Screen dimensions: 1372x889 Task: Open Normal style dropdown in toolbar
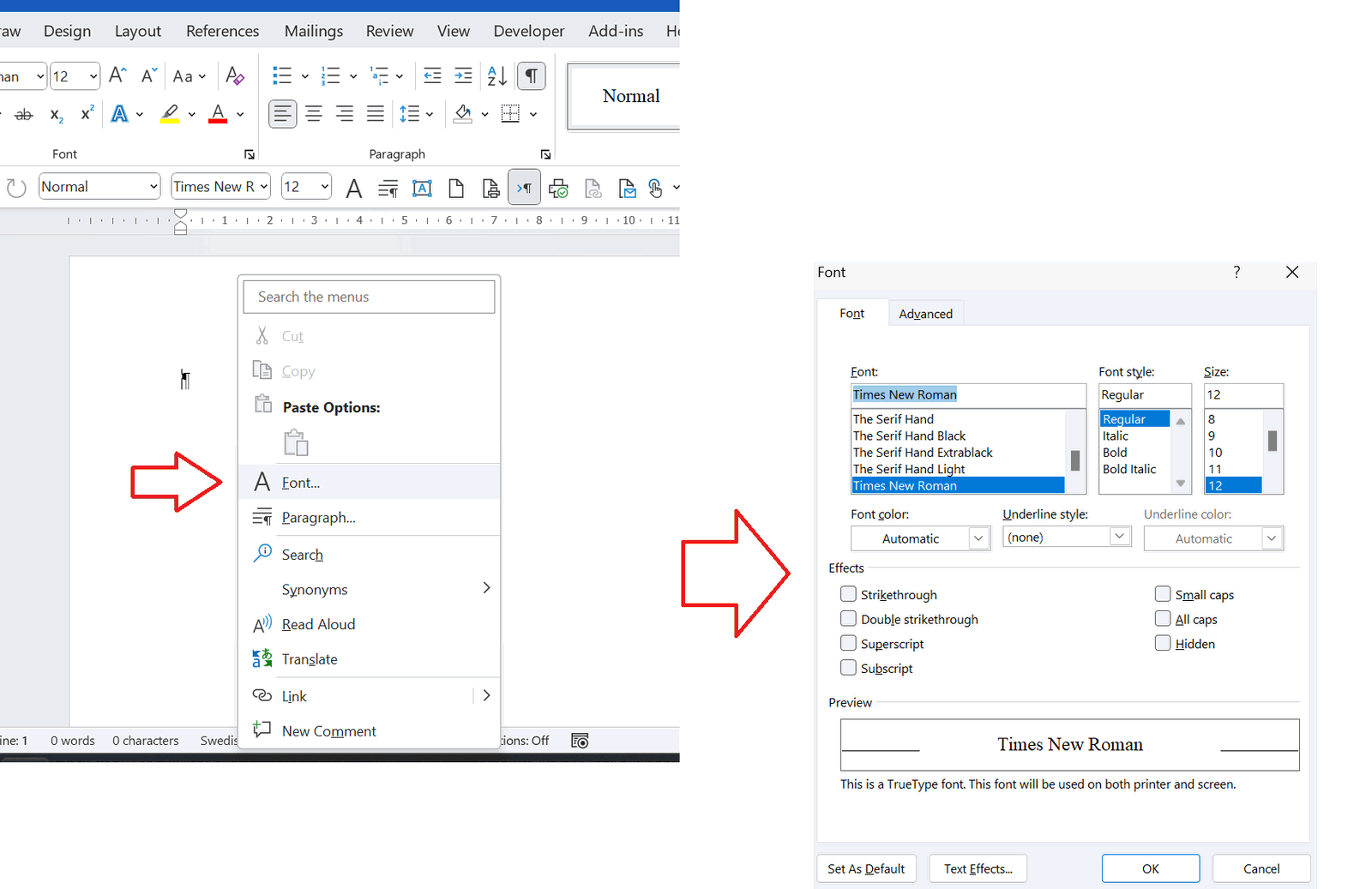(153, 186)
